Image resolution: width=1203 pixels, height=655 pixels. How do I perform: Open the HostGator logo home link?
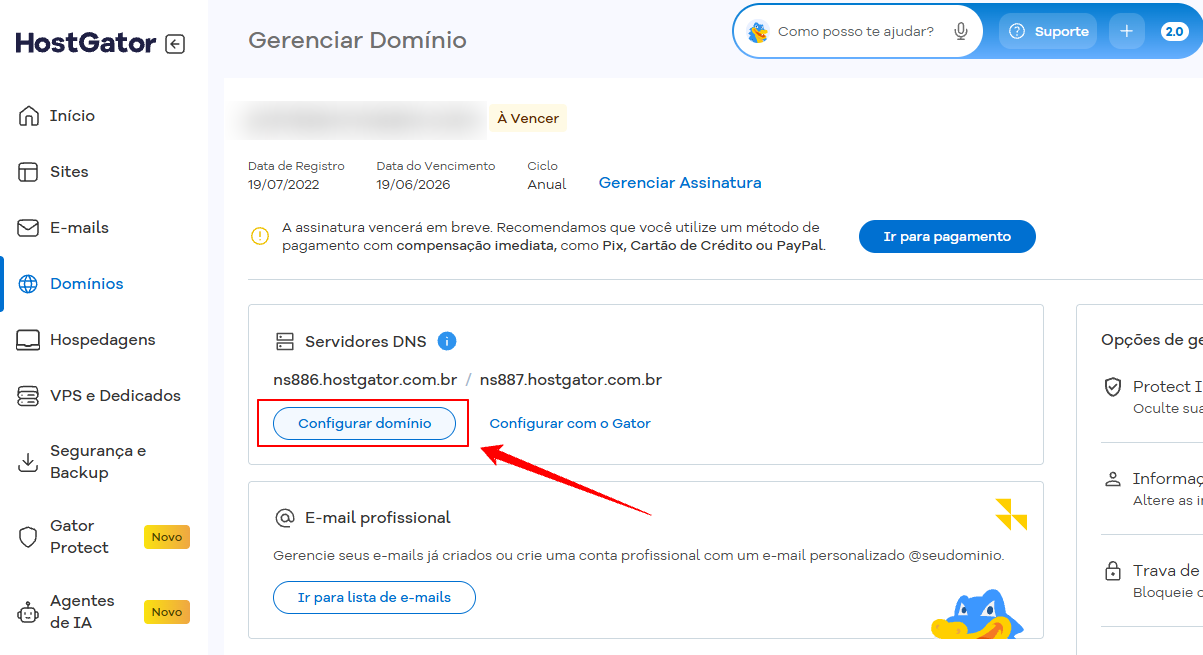(x=86, y=44)
